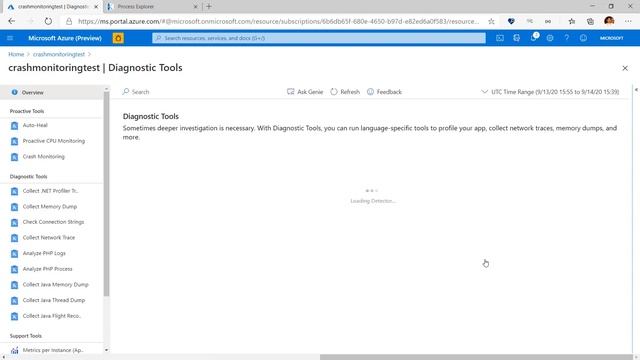
Task: Switch to Process Explorer browser tab
Action: pyautogui.click(x=152, y=7)
